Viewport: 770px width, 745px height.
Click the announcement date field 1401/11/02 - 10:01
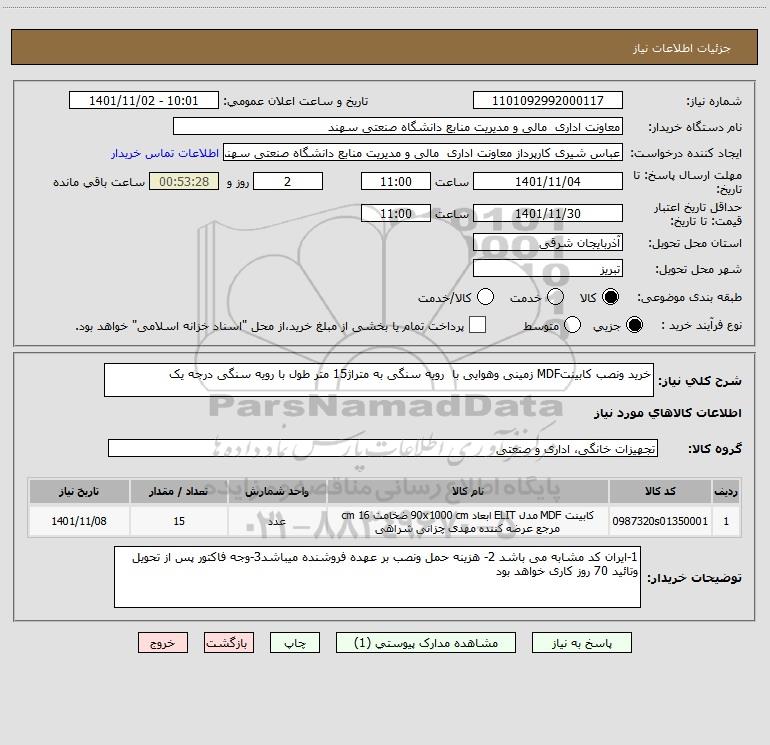click(x=144, y=101)
